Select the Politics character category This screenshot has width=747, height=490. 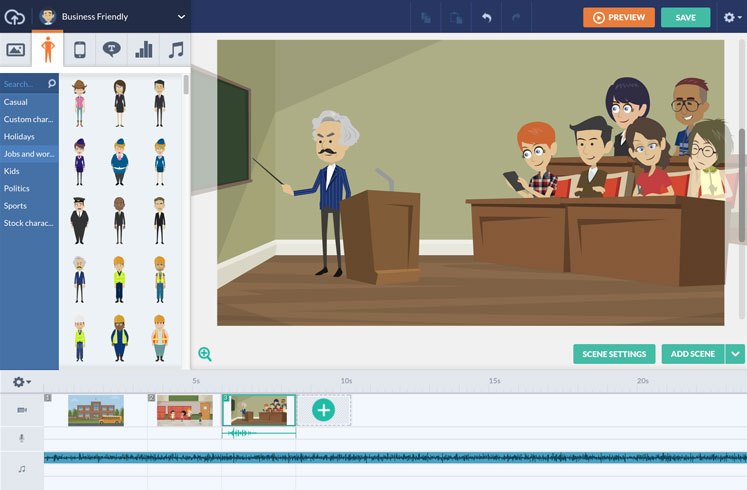17,188
